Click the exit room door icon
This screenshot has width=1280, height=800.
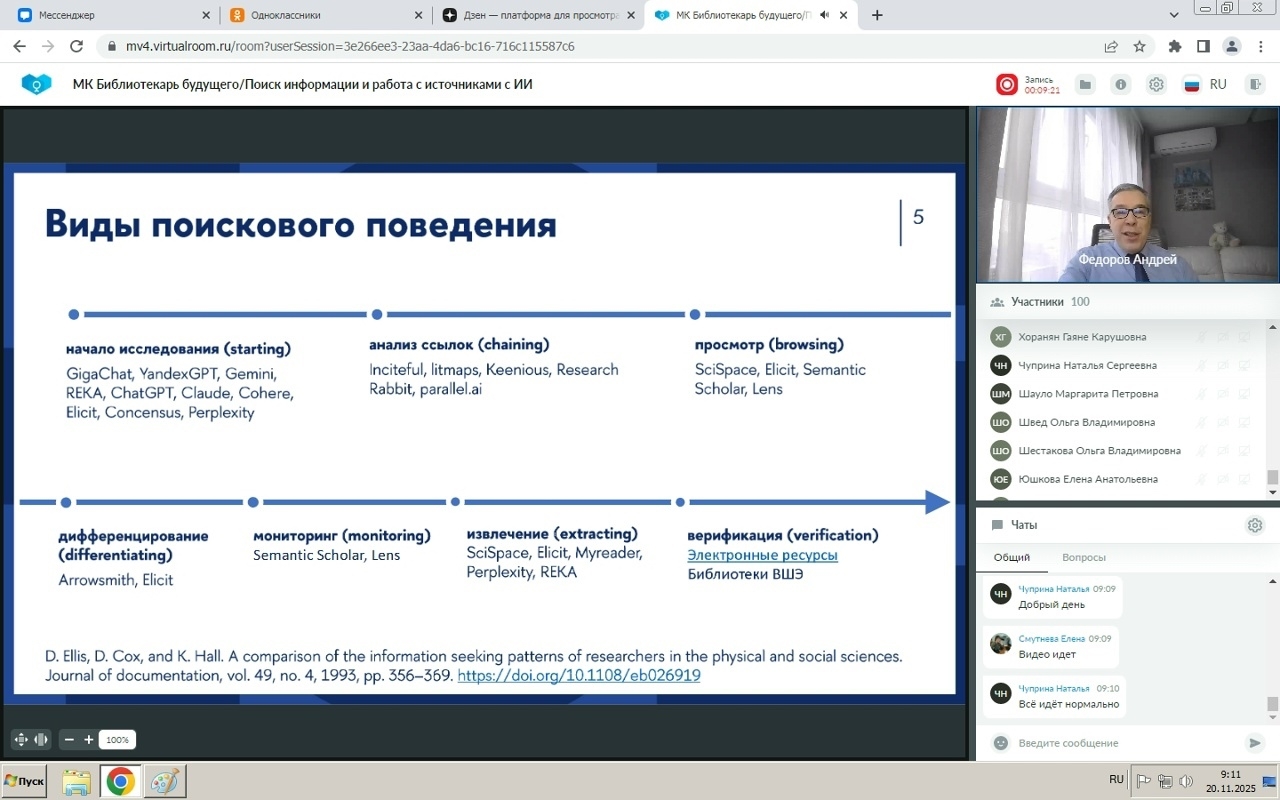pos(1254,85)
